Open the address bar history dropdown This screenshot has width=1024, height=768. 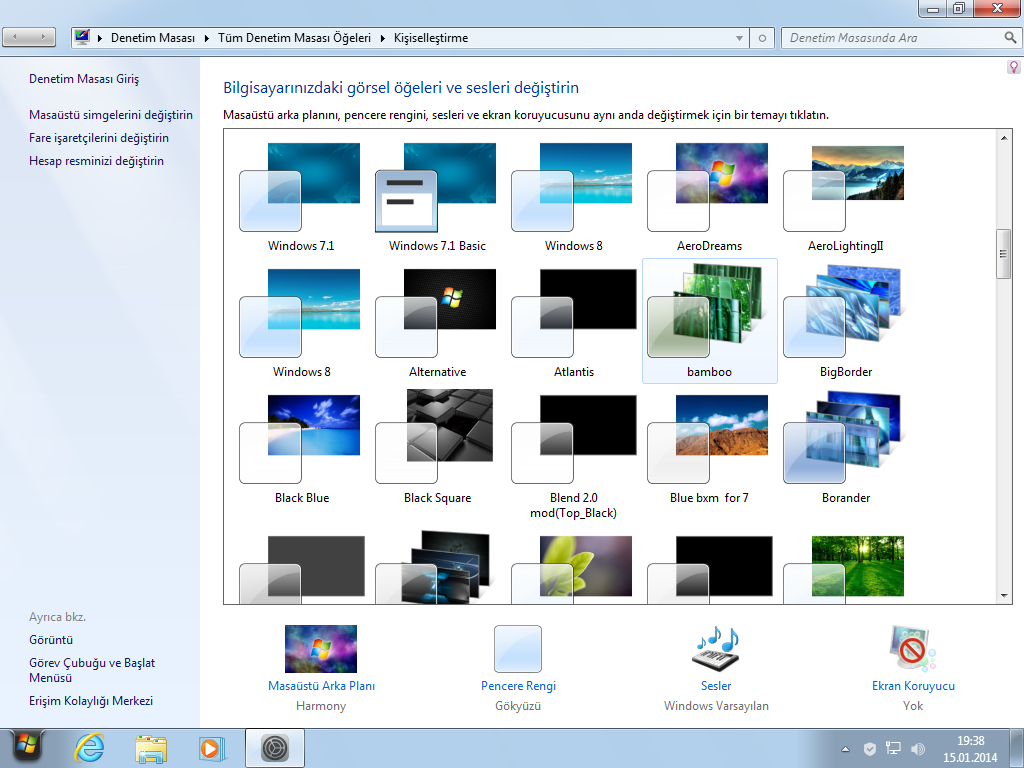coord(740,38)
